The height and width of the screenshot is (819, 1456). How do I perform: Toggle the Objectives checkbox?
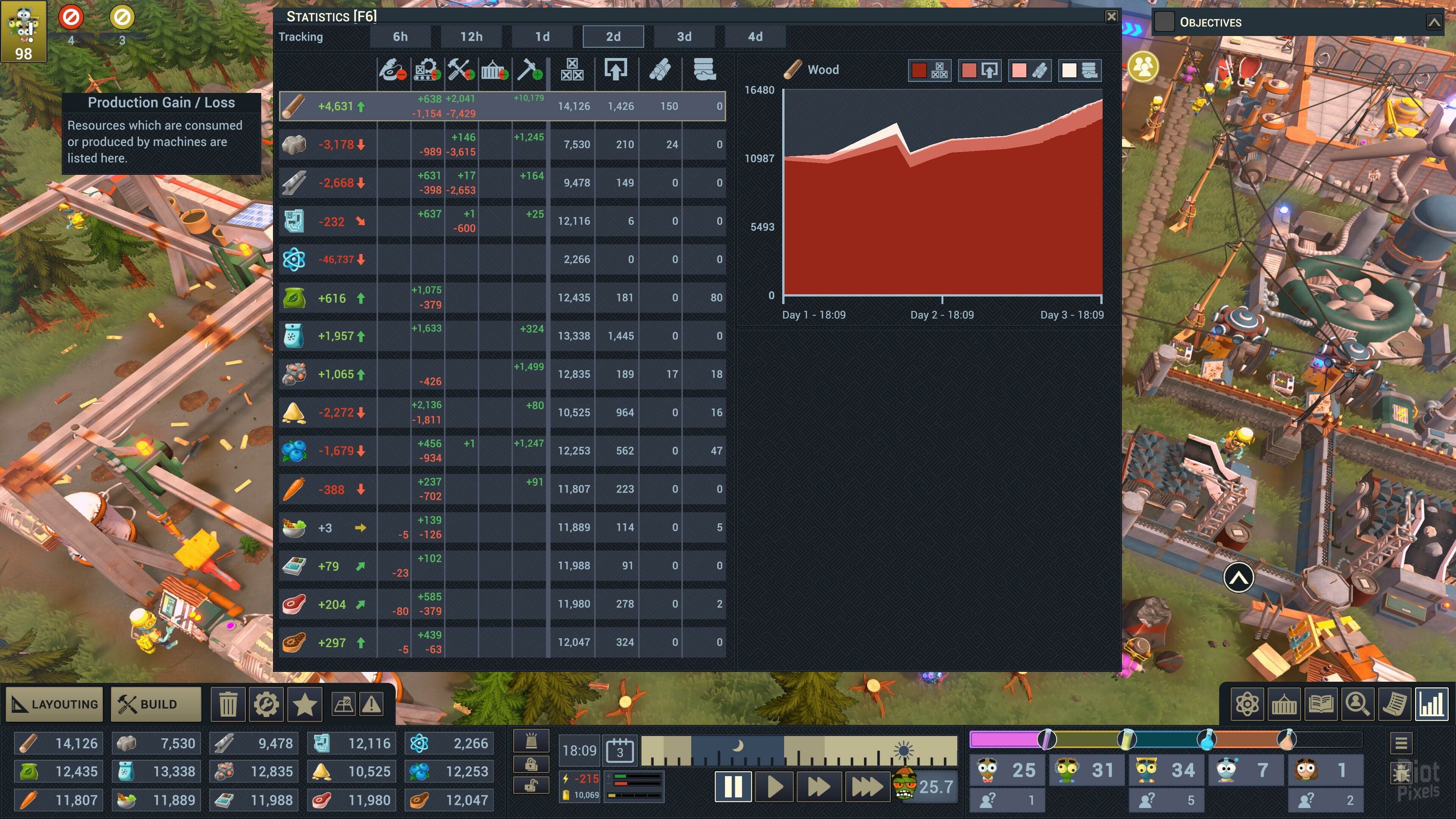(1164, 22)
